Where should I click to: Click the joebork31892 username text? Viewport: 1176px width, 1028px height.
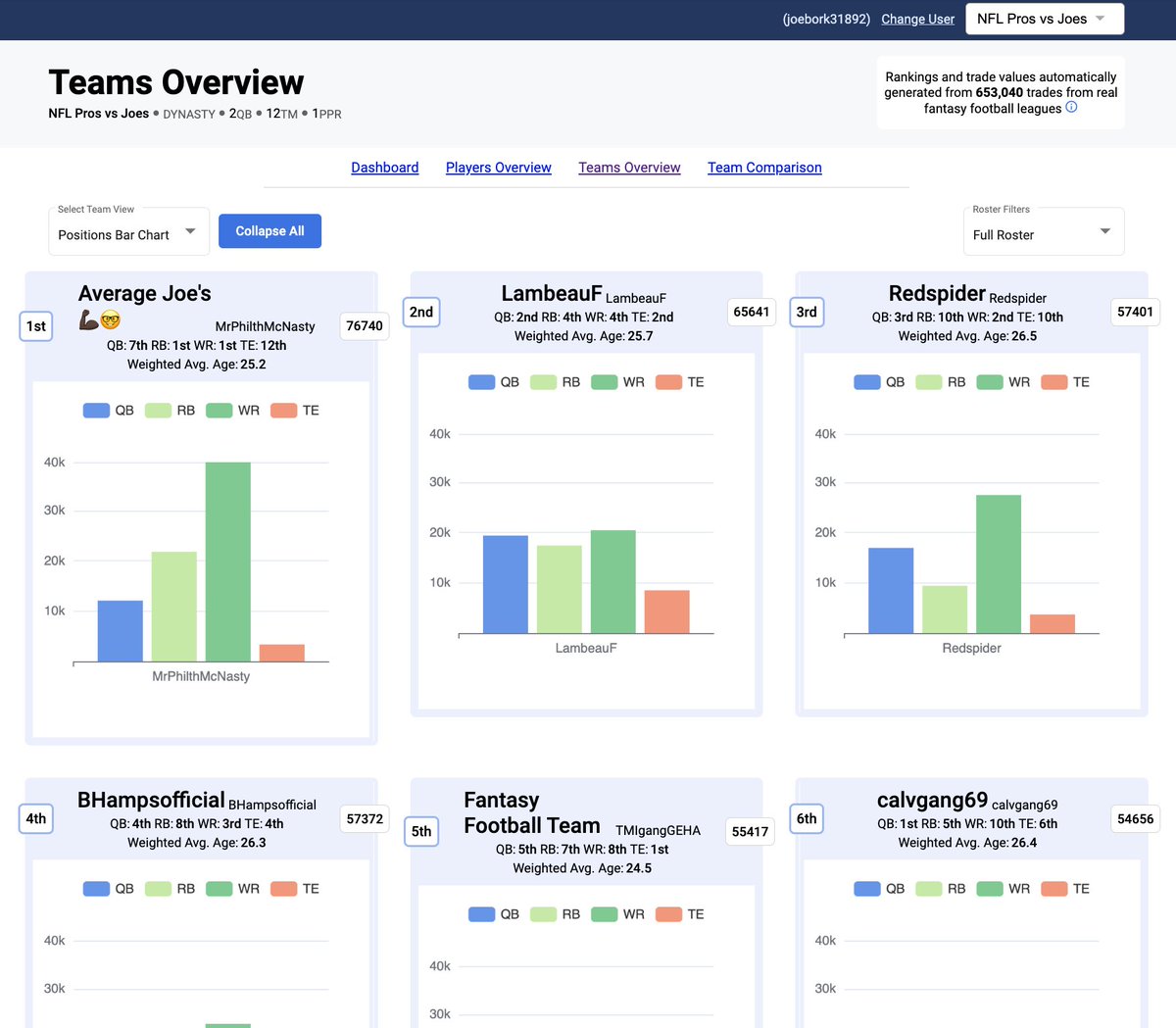826,19
